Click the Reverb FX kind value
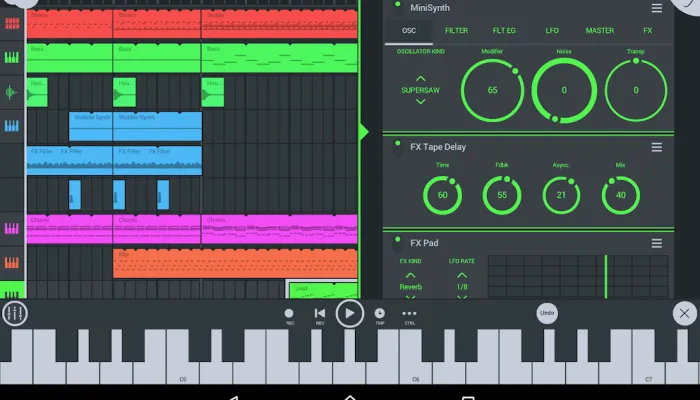 tap(411, 287)
